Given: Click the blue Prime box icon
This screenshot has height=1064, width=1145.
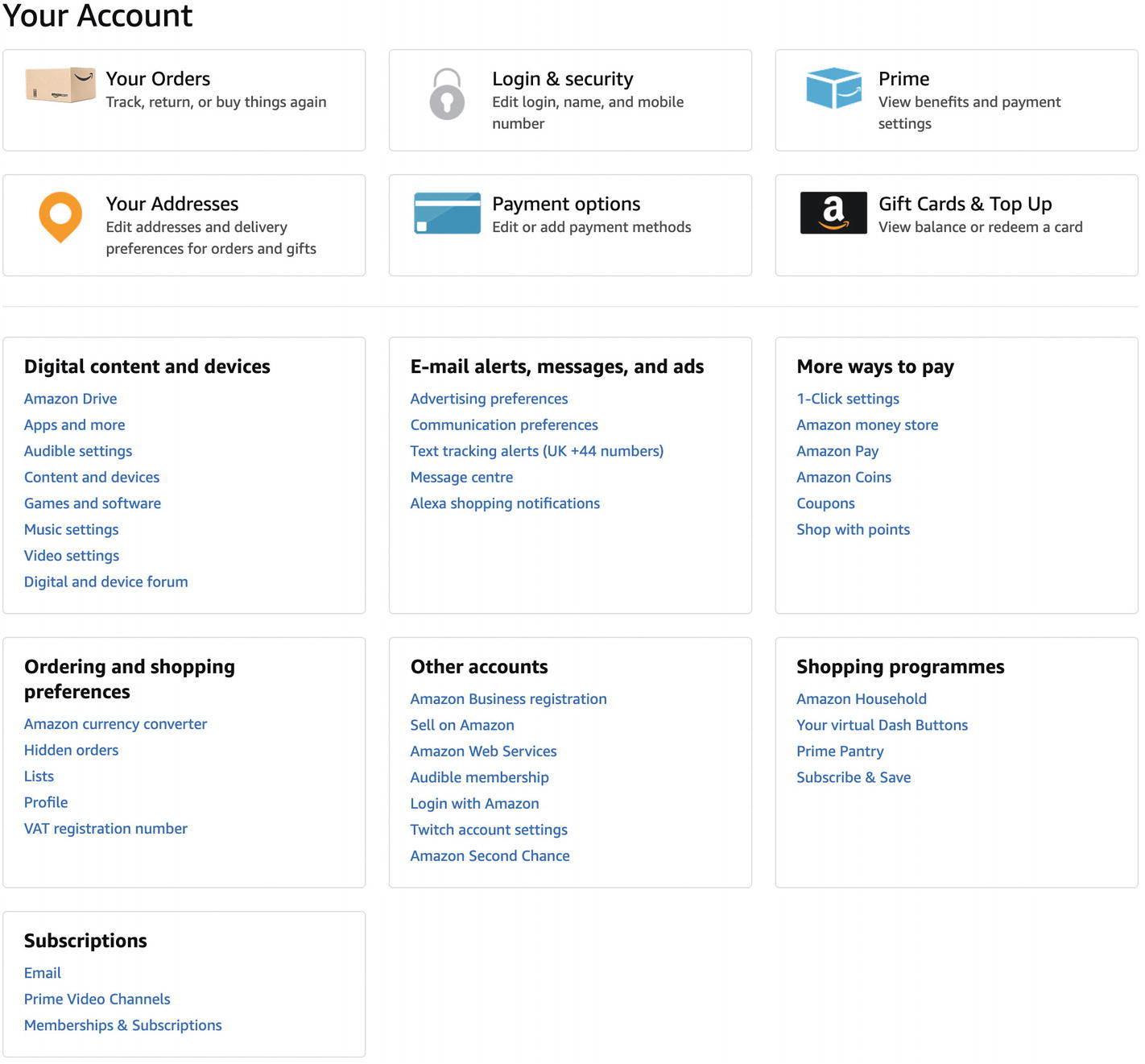Looking at the screenshot, I should (x=833, y=88).
